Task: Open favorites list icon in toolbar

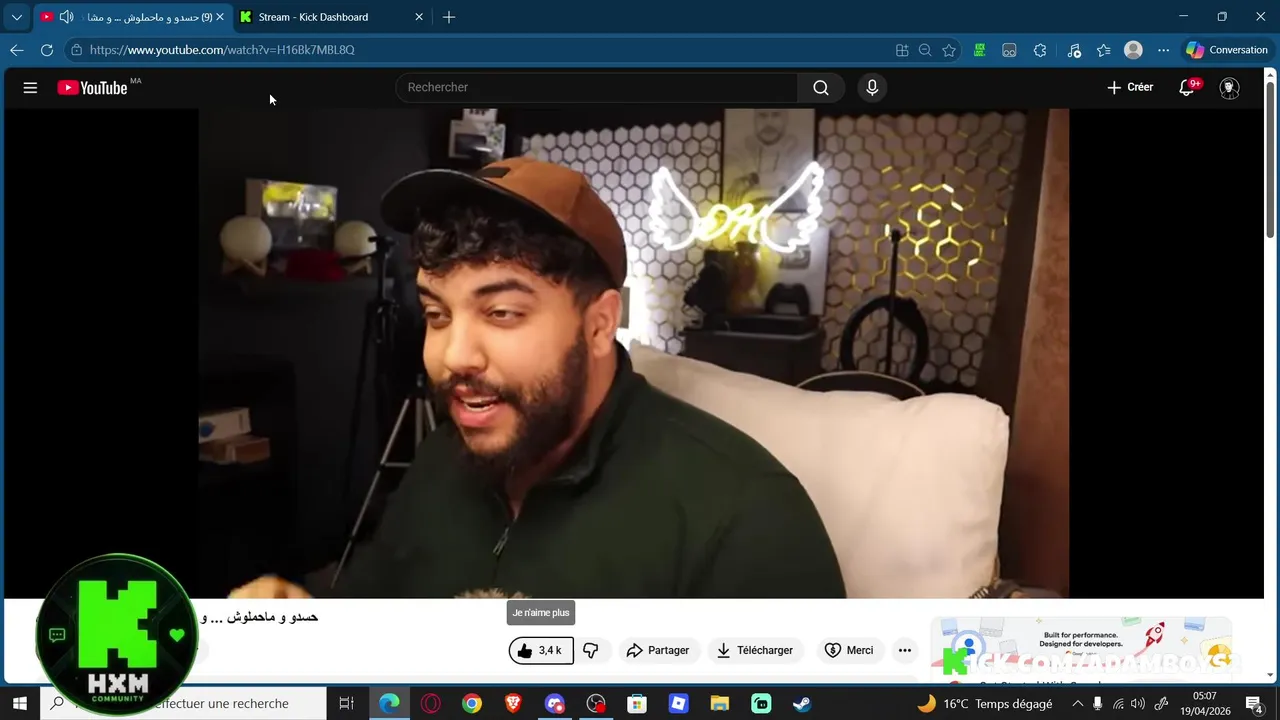Action: tap(1104, 50)
